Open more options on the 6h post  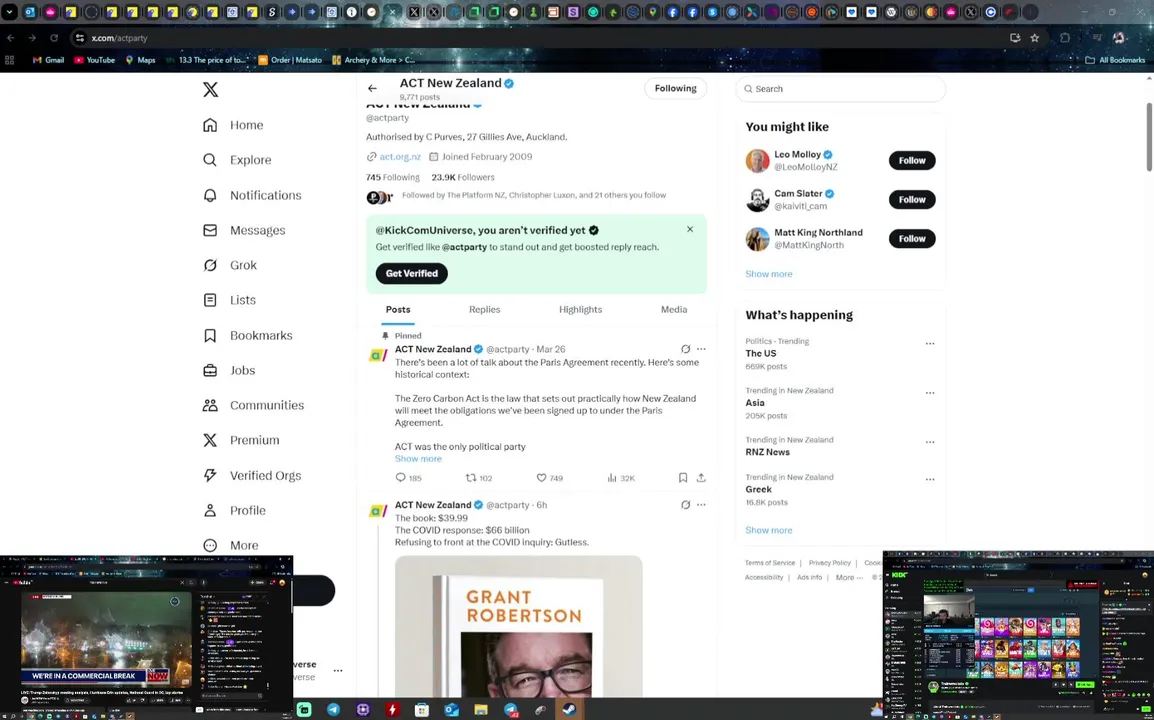point(701,505)
